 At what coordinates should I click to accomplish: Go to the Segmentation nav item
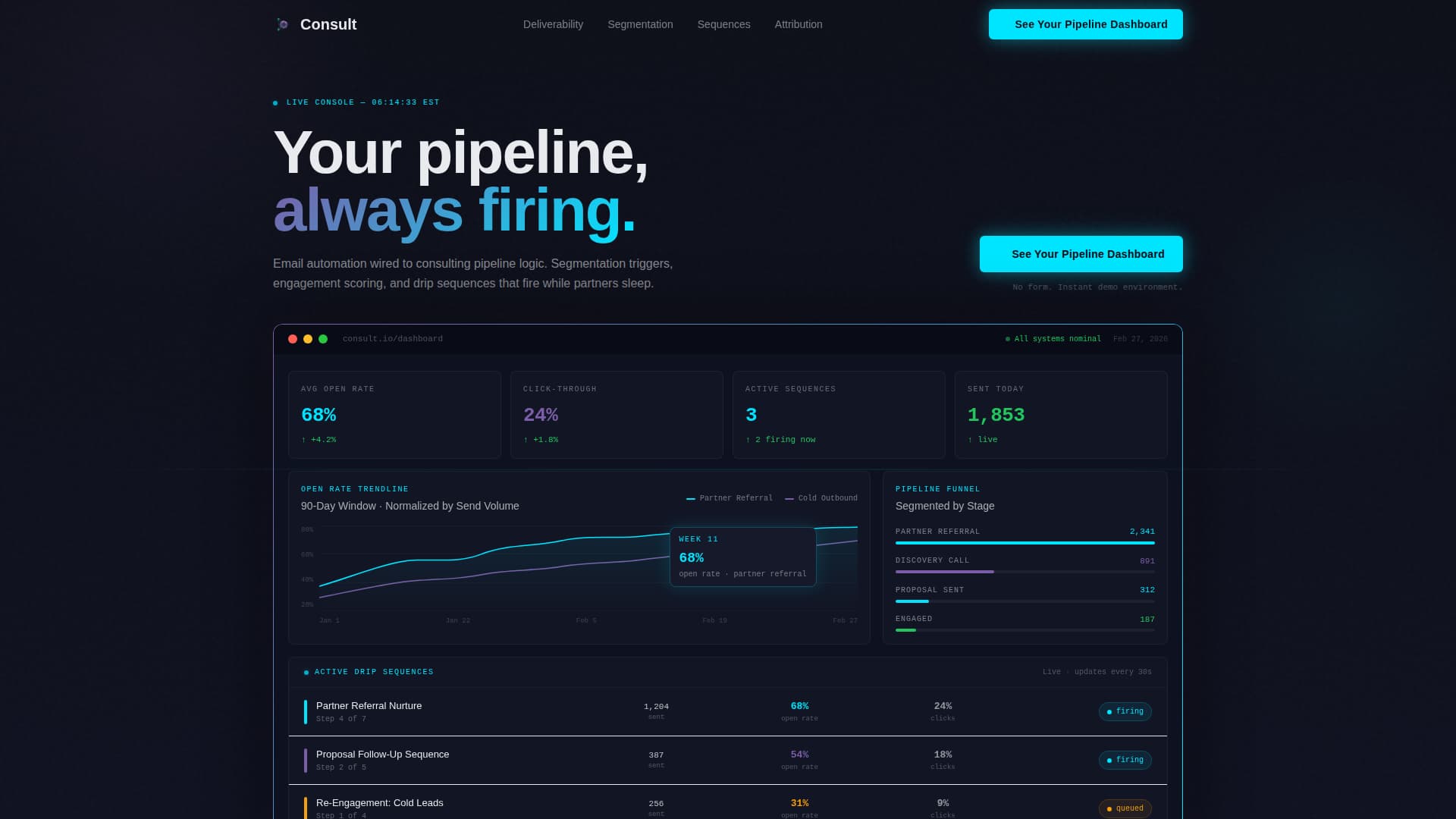[640, 24]
